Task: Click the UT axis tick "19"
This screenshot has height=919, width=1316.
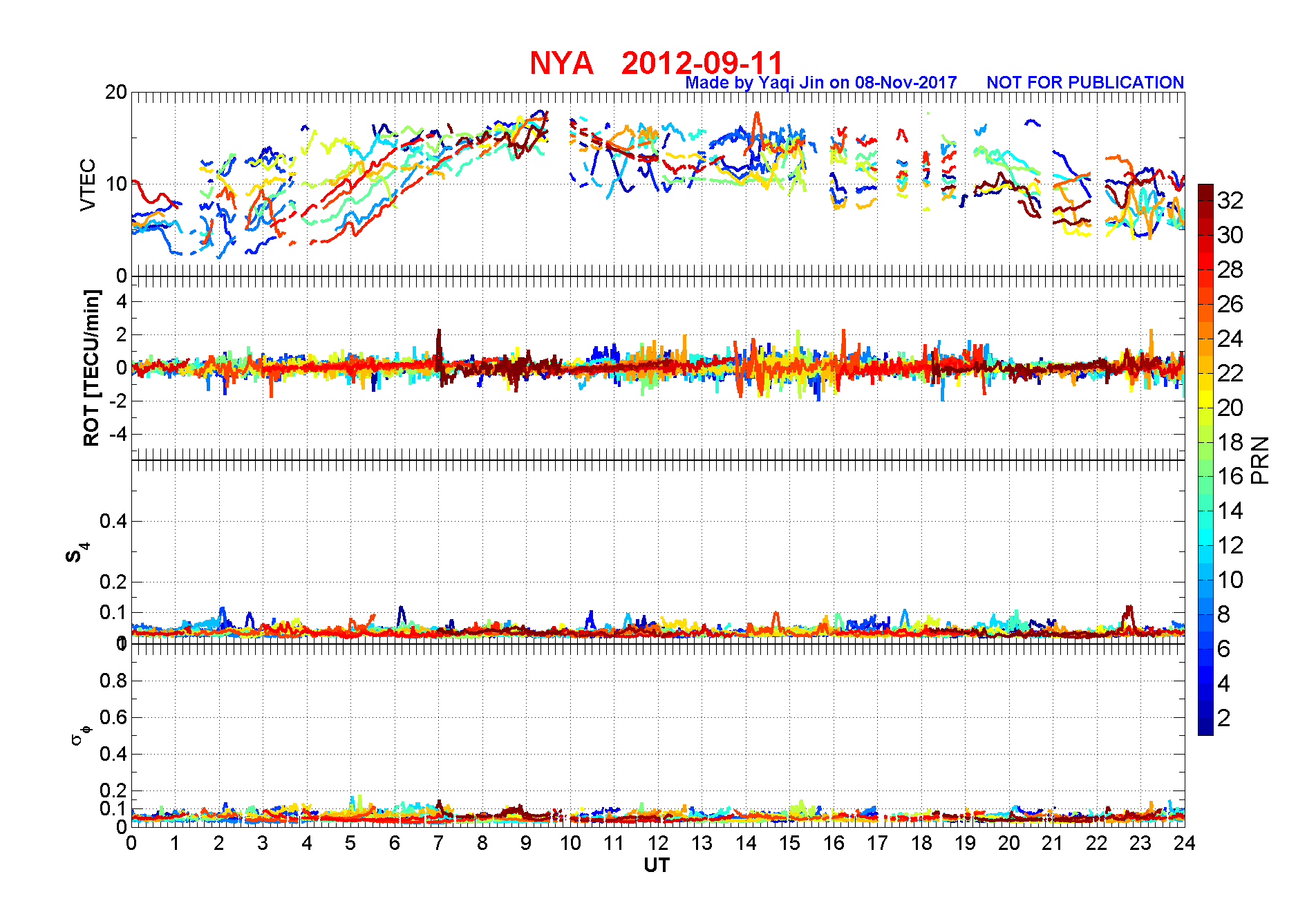Action: tap(965, 843)
